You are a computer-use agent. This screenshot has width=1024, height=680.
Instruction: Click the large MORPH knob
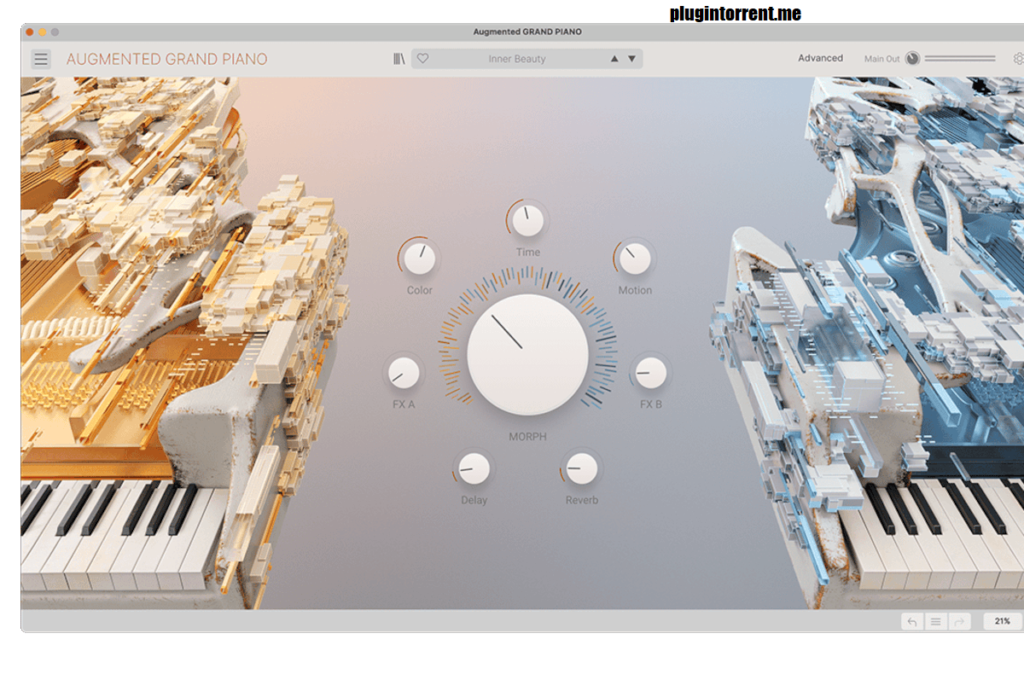coord(528,354)
